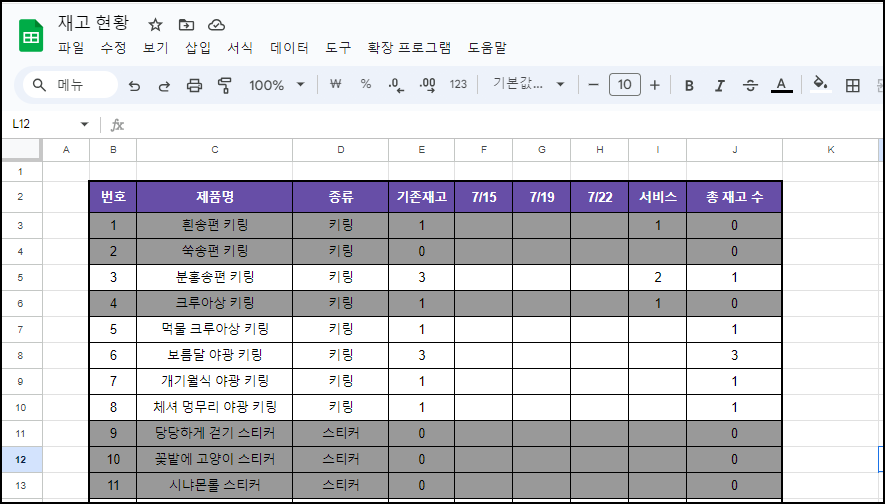Viewport: 885px width, 504px height.
Task: Decrease font size with minus button
Action: click(593, 85)
